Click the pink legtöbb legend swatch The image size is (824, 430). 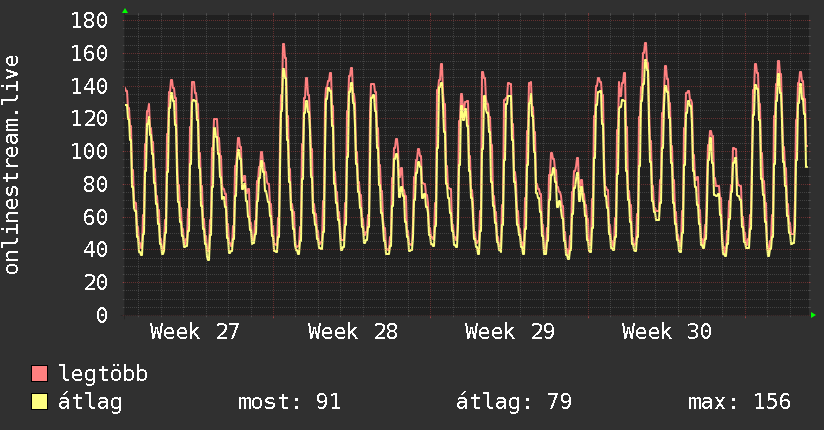tap(39, 374)
